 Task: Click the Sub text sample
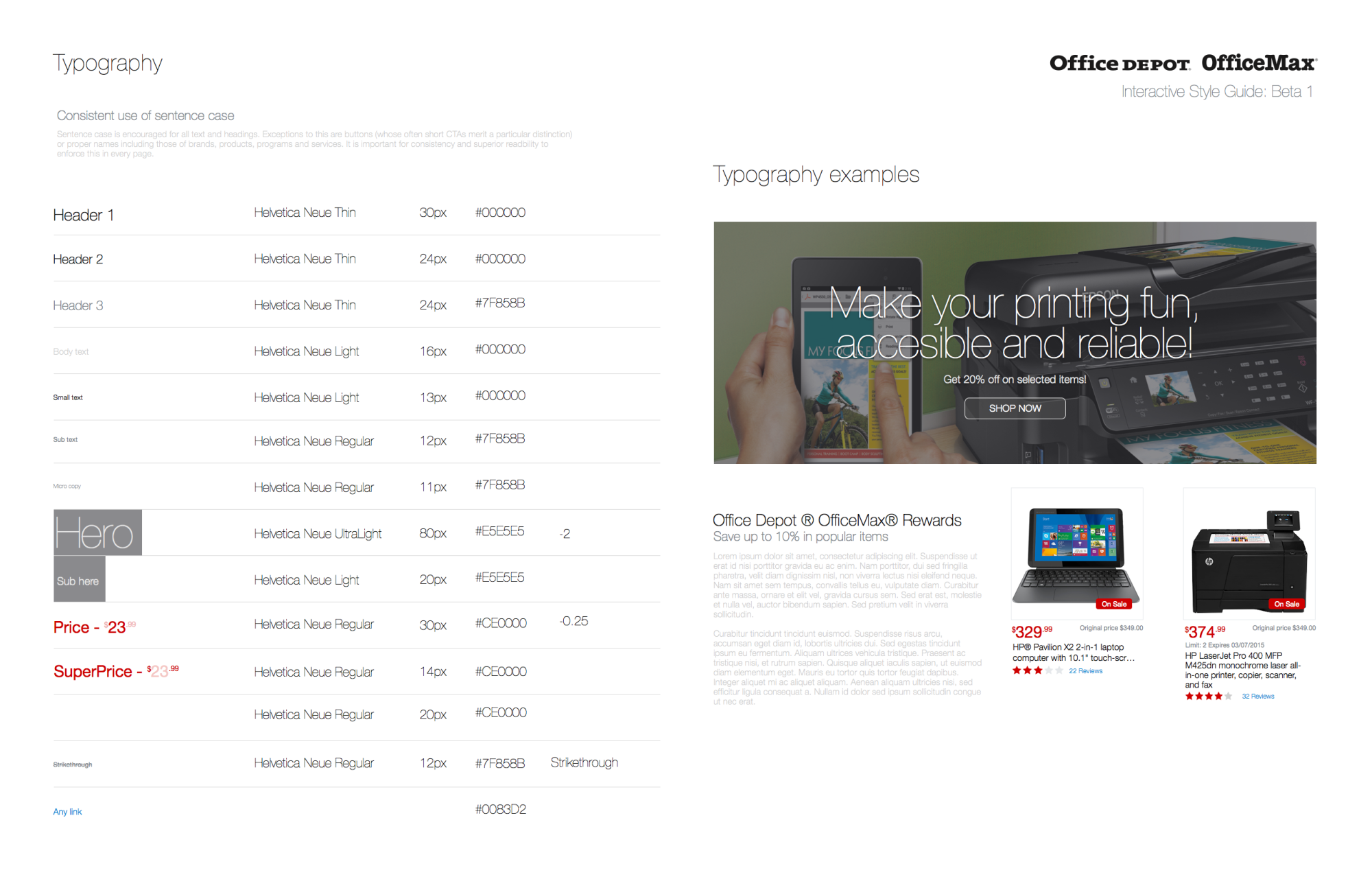[65, 439]
